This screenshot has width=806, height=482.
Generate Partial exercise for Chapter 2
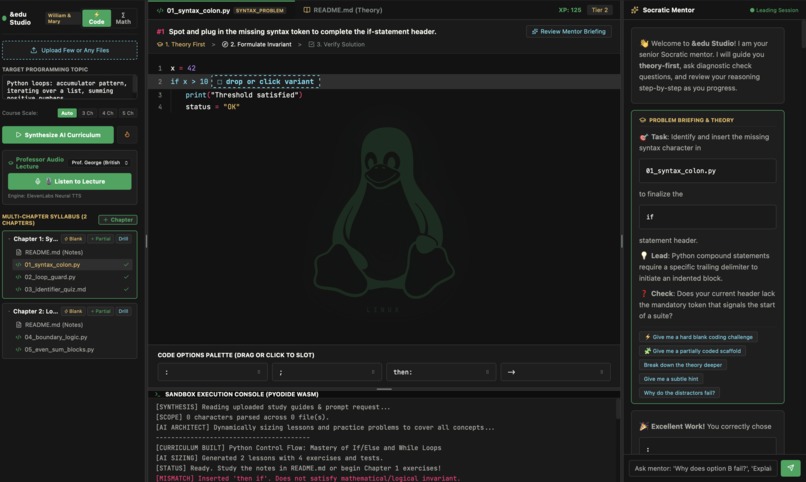coord(100,311)
